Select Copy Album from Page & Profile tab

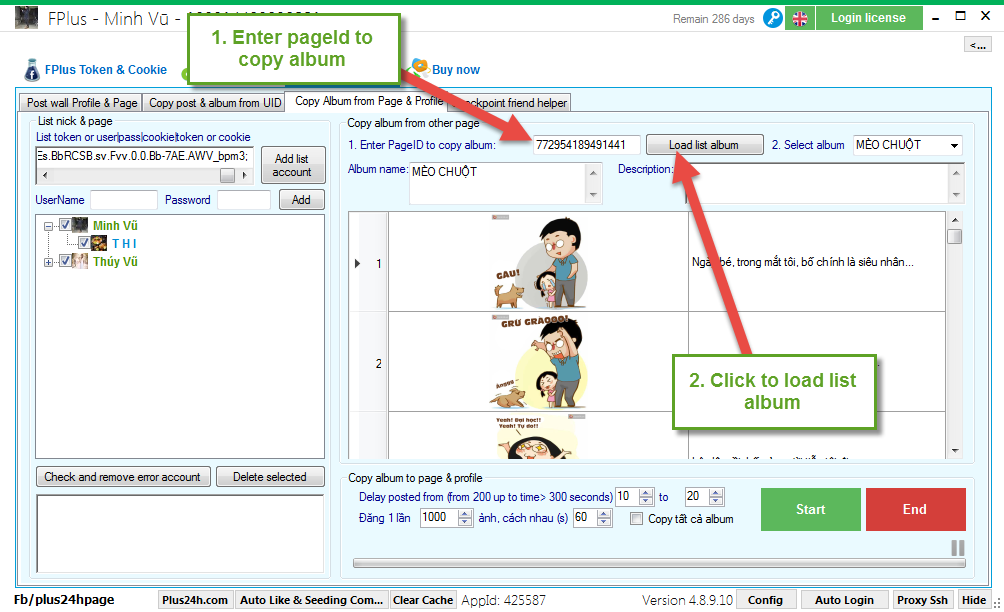point(368,101)
